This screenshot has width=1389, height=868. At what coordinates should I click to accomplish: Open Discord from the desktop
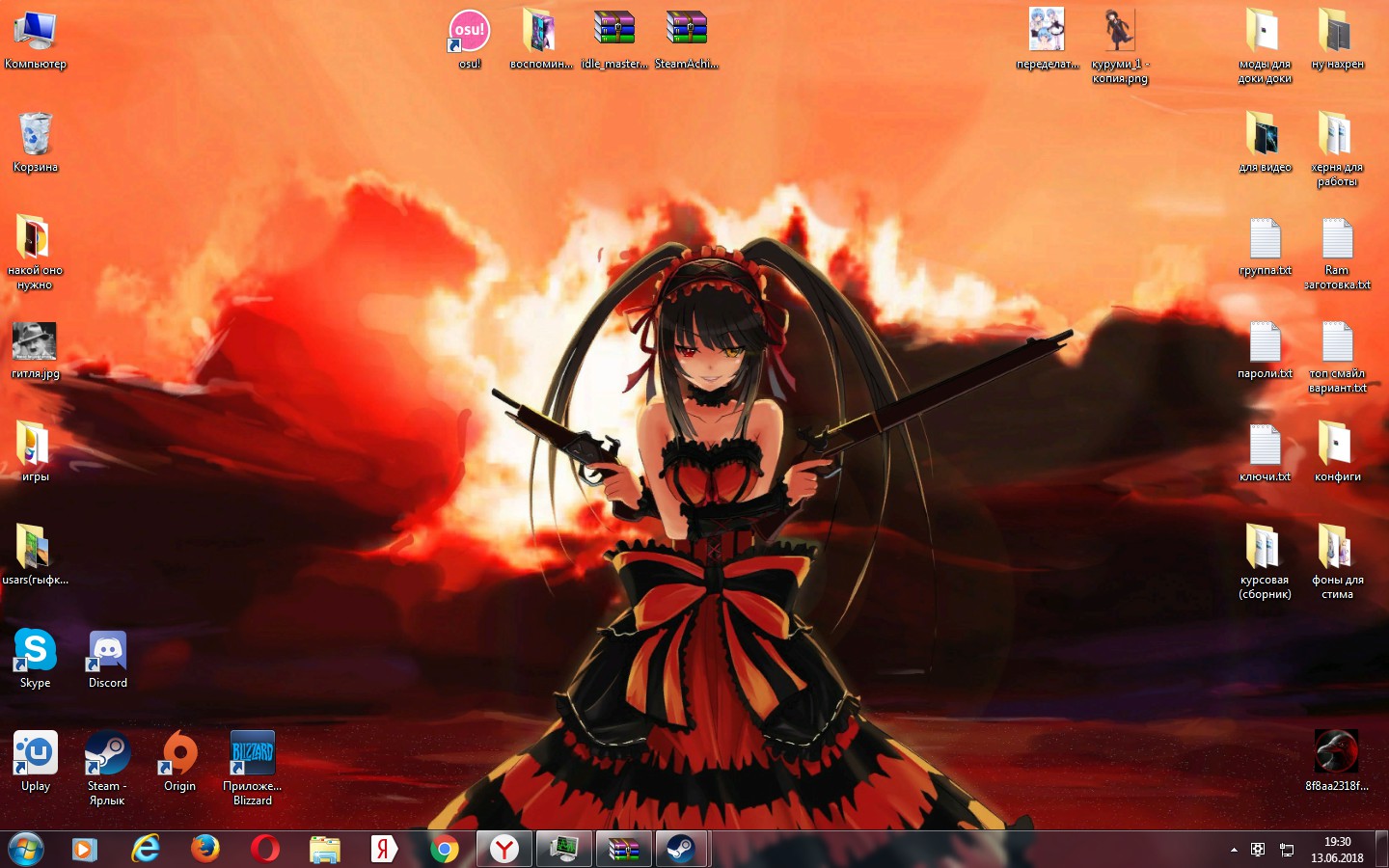106,650
